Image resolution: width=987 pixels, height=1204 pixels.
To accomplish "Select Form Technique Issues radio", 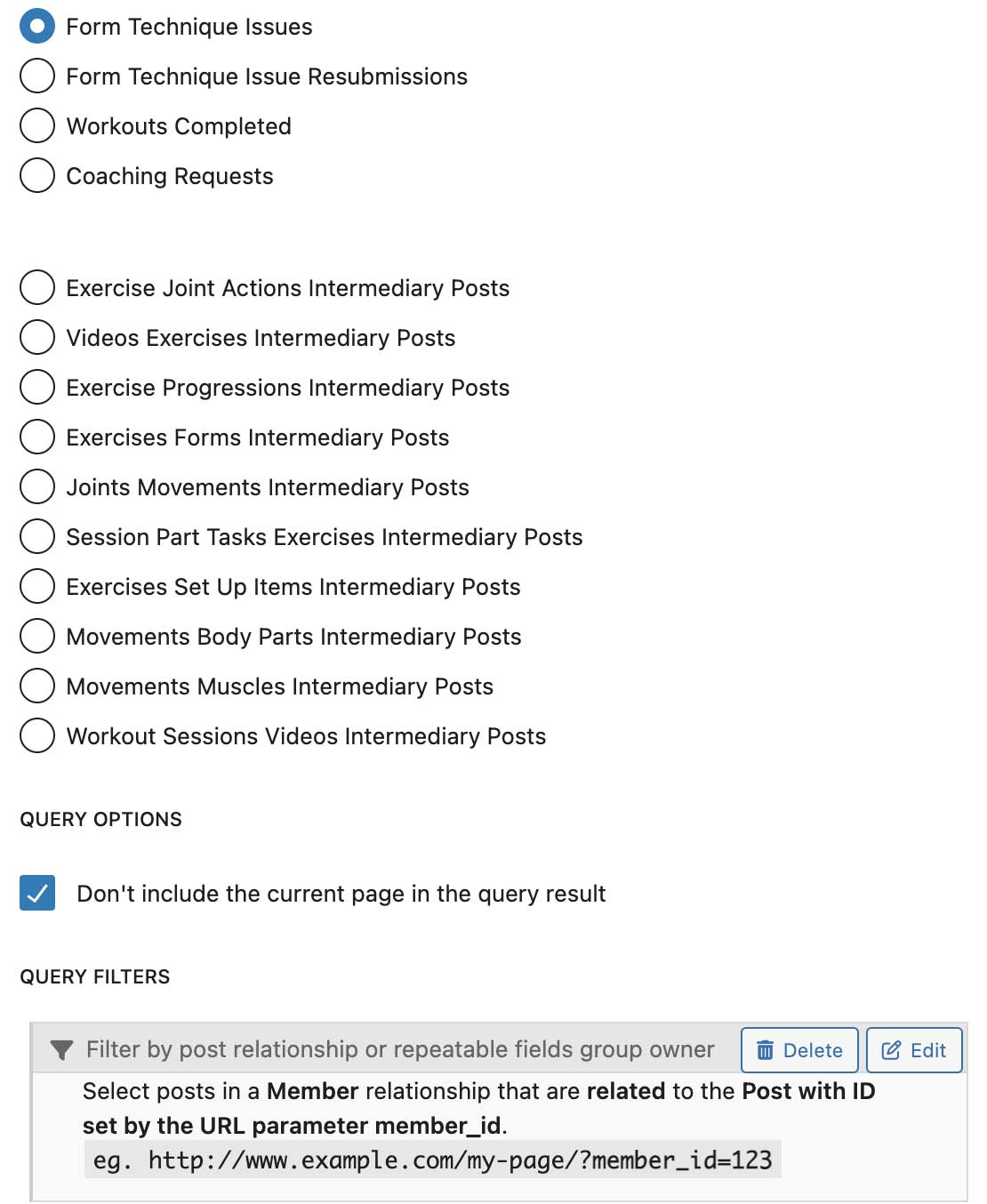I will 37,27.
